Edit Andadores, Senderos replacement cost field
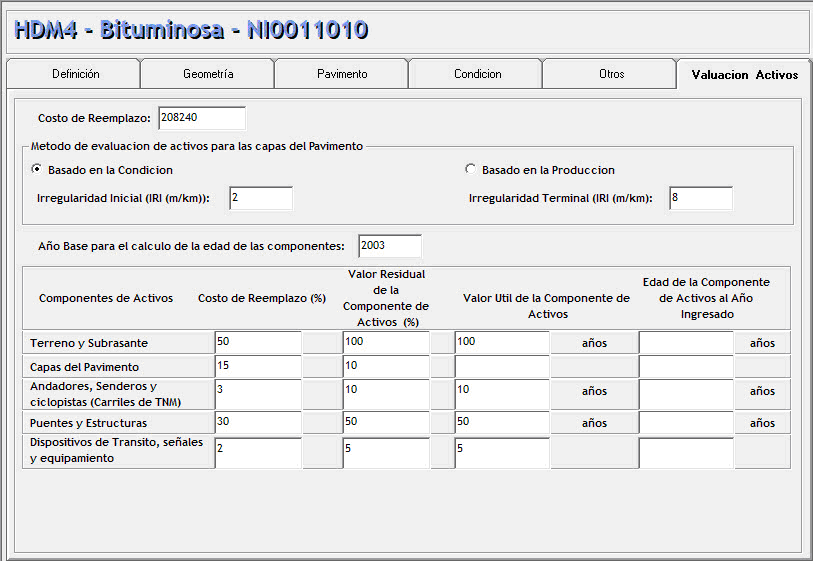The height and width of the screenshot is (561, 813). (257, 394)
